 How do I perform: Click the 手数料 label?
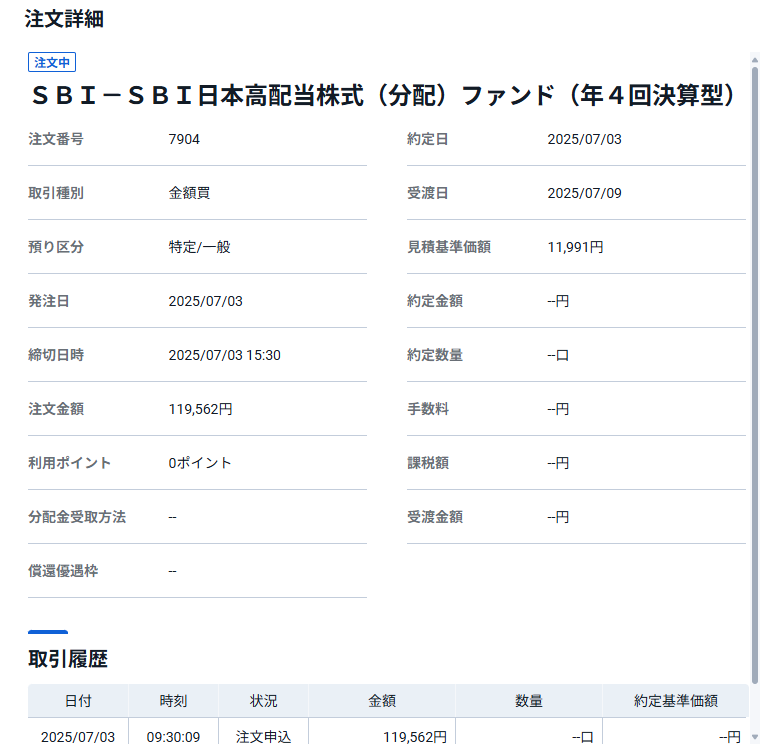pos(428,409)
